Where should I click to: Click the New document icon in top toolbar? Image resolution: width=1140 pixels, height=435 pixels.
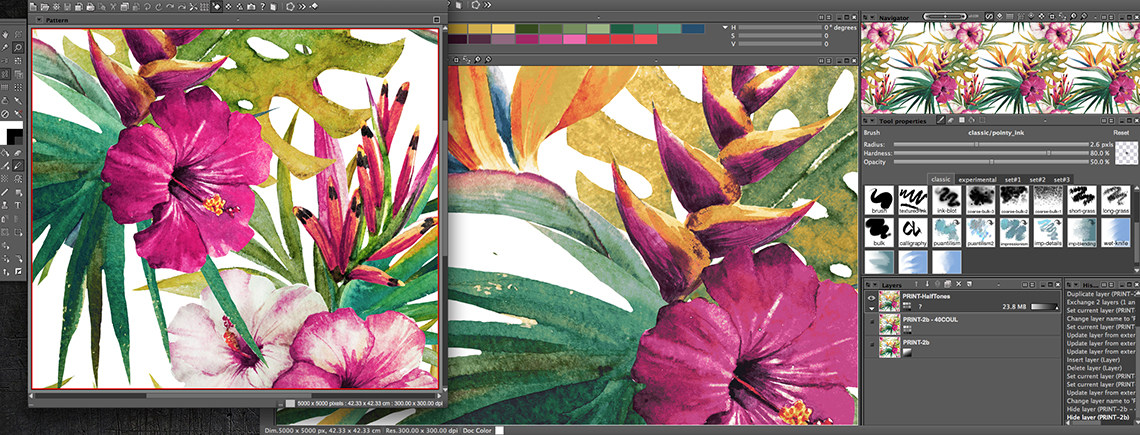33,7
